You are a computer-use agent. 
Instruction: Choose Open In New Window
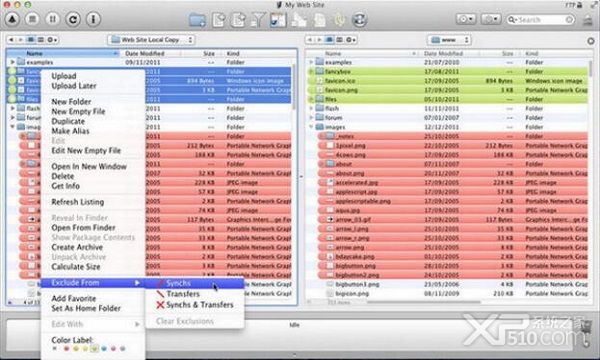click(89, 166)
